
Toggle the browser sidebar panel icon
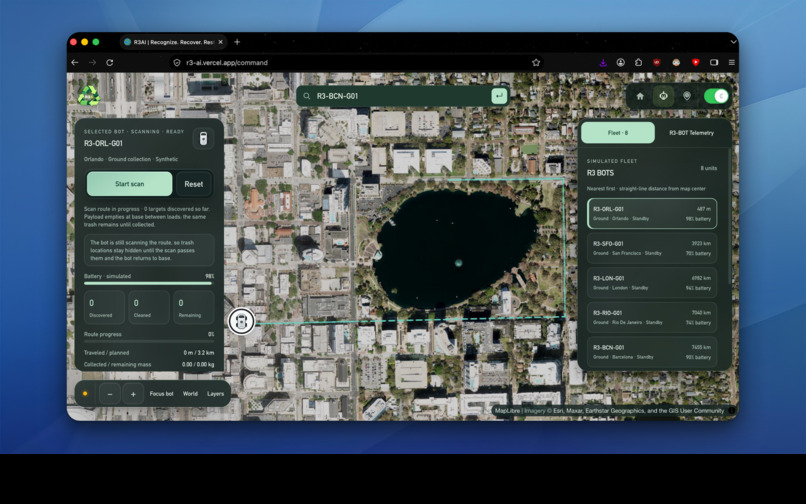tap(714, 63)
